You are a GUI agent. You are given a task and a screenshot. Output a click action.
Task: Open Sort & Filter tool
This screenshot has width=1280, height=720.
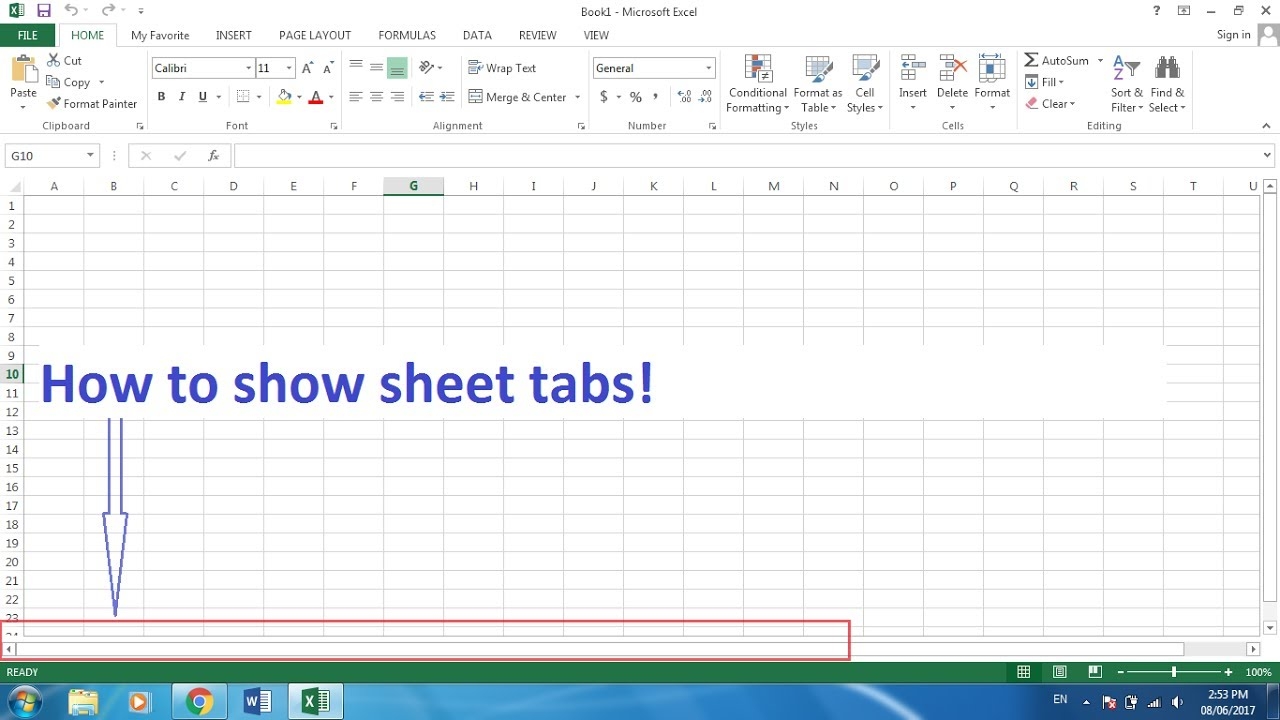[1126, 69]
